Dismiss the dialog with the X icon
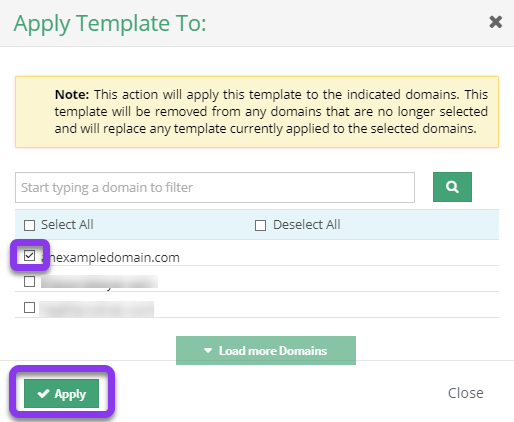The height and width of the screenshot is (422, 514). click(495, 22)
